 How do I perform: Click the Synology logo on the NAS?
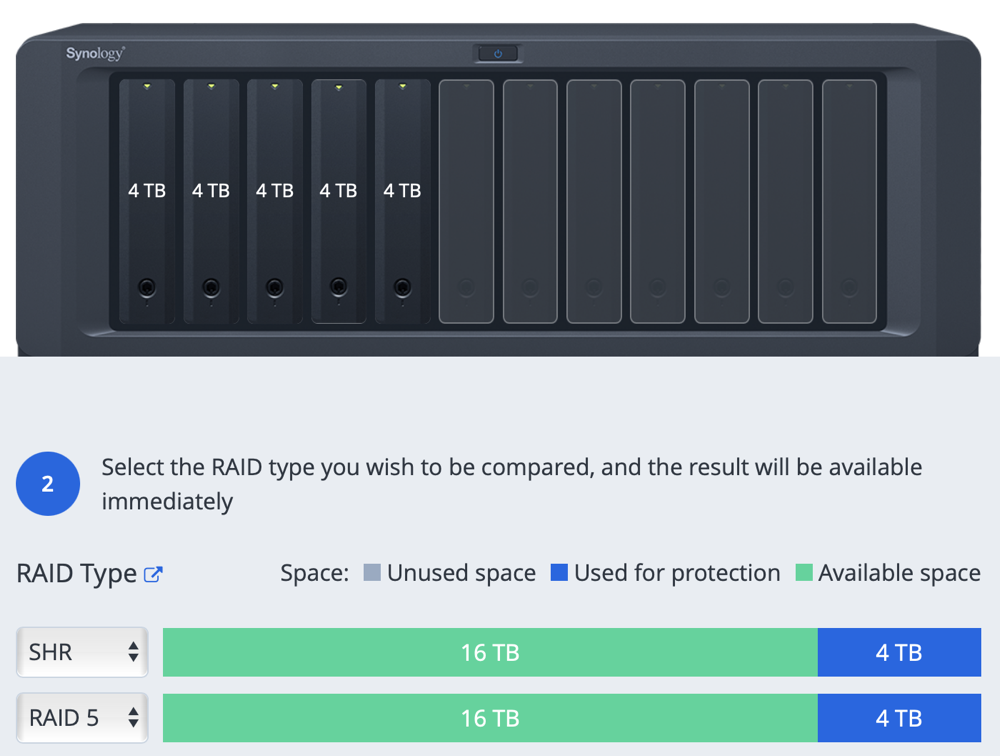[x=95, y=54]
